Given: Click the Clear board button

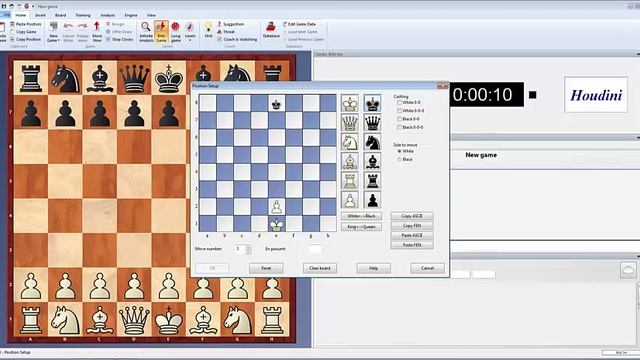Looking at the screenshot, I should (x=320, y=268).
